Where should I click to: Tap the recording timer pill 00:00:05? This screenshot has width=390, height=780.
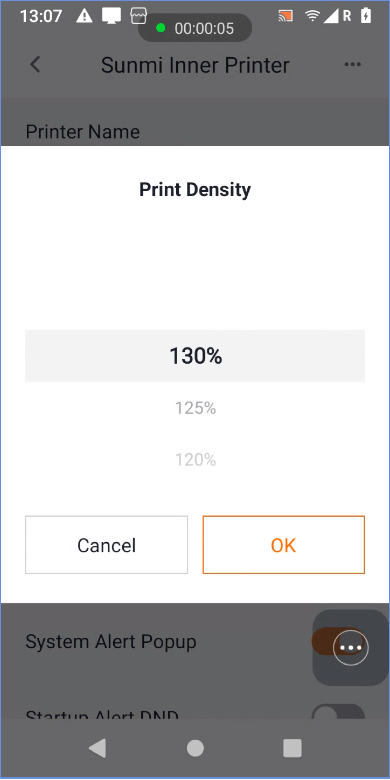(x=195, y=28)
